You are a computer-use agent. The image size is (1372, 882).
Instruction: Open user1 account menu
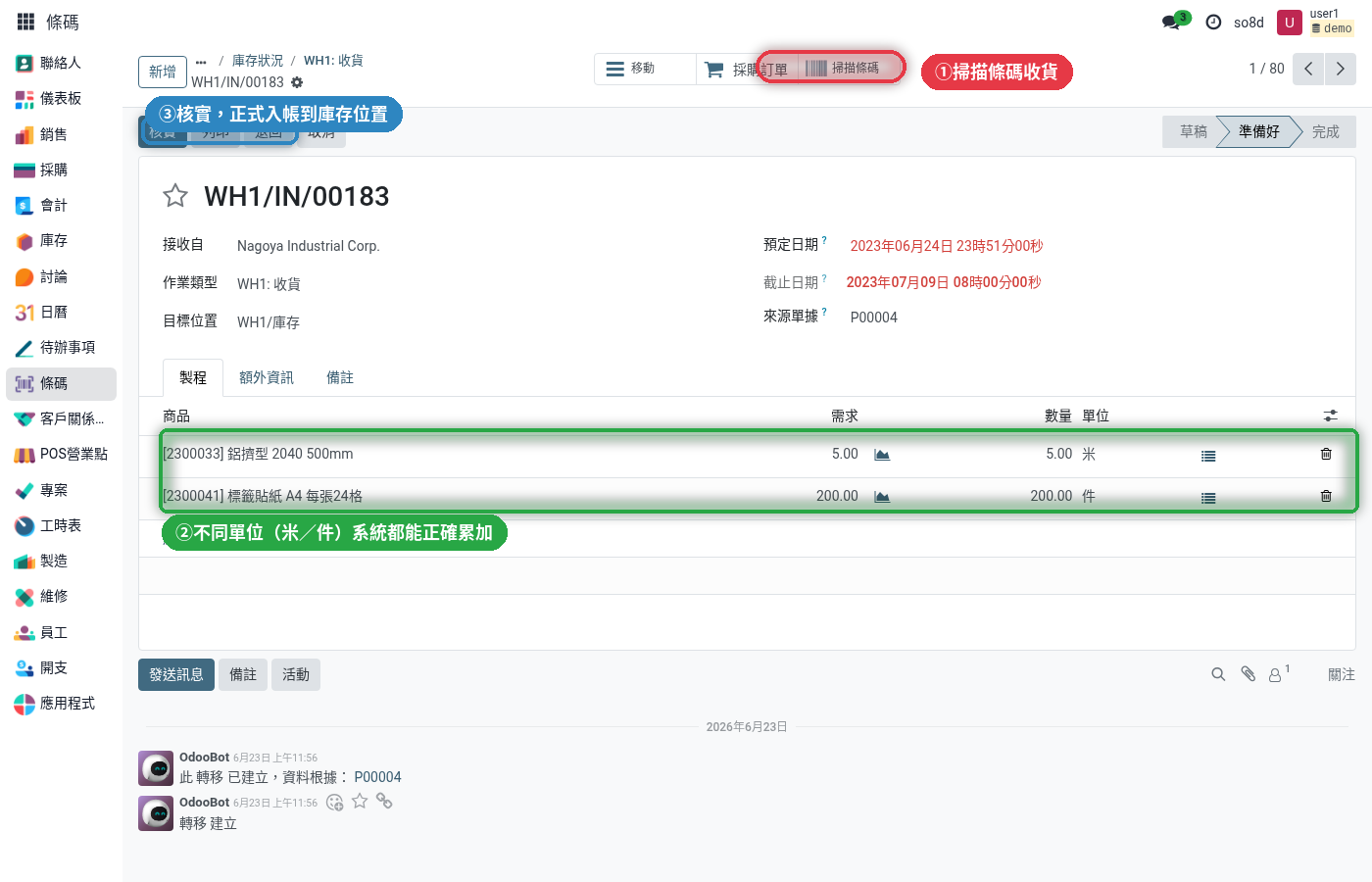(1317, 22)
